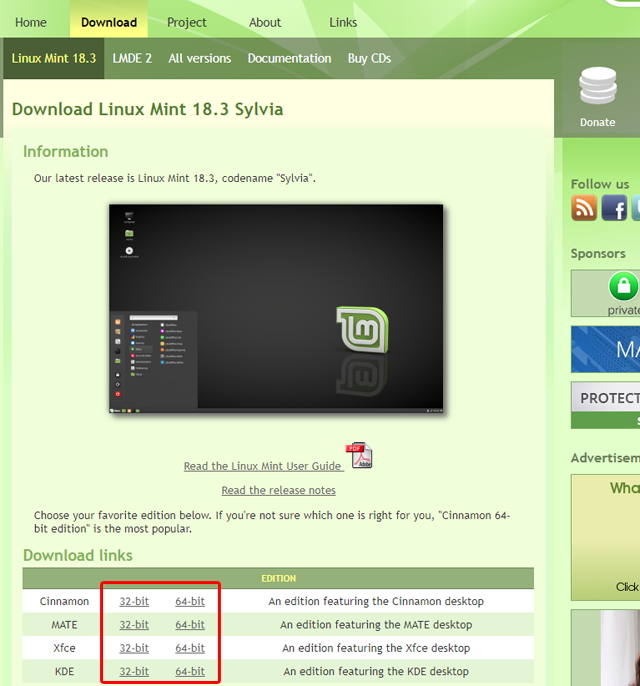Select the Download menu item
640x686 pixels.
pyautogui.click(x=109, y=22)
